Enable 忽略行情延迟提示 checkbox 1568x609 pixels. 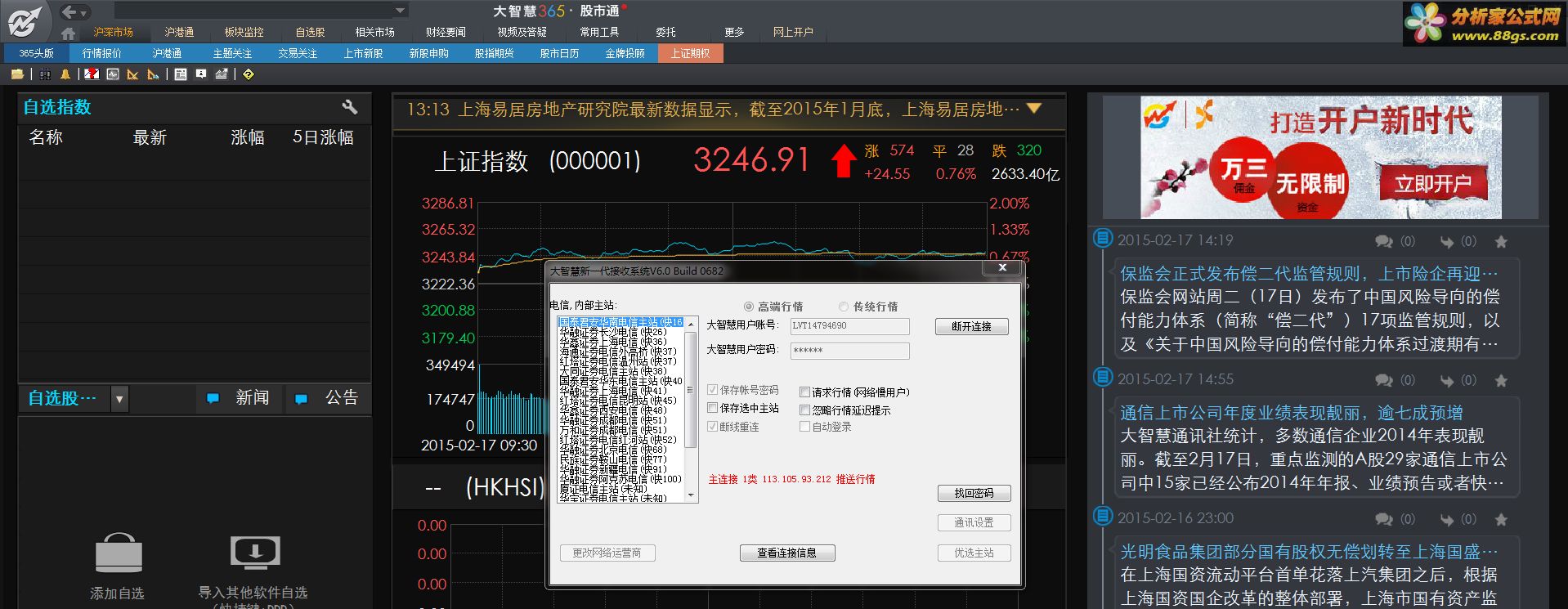(x=804, y=410)
